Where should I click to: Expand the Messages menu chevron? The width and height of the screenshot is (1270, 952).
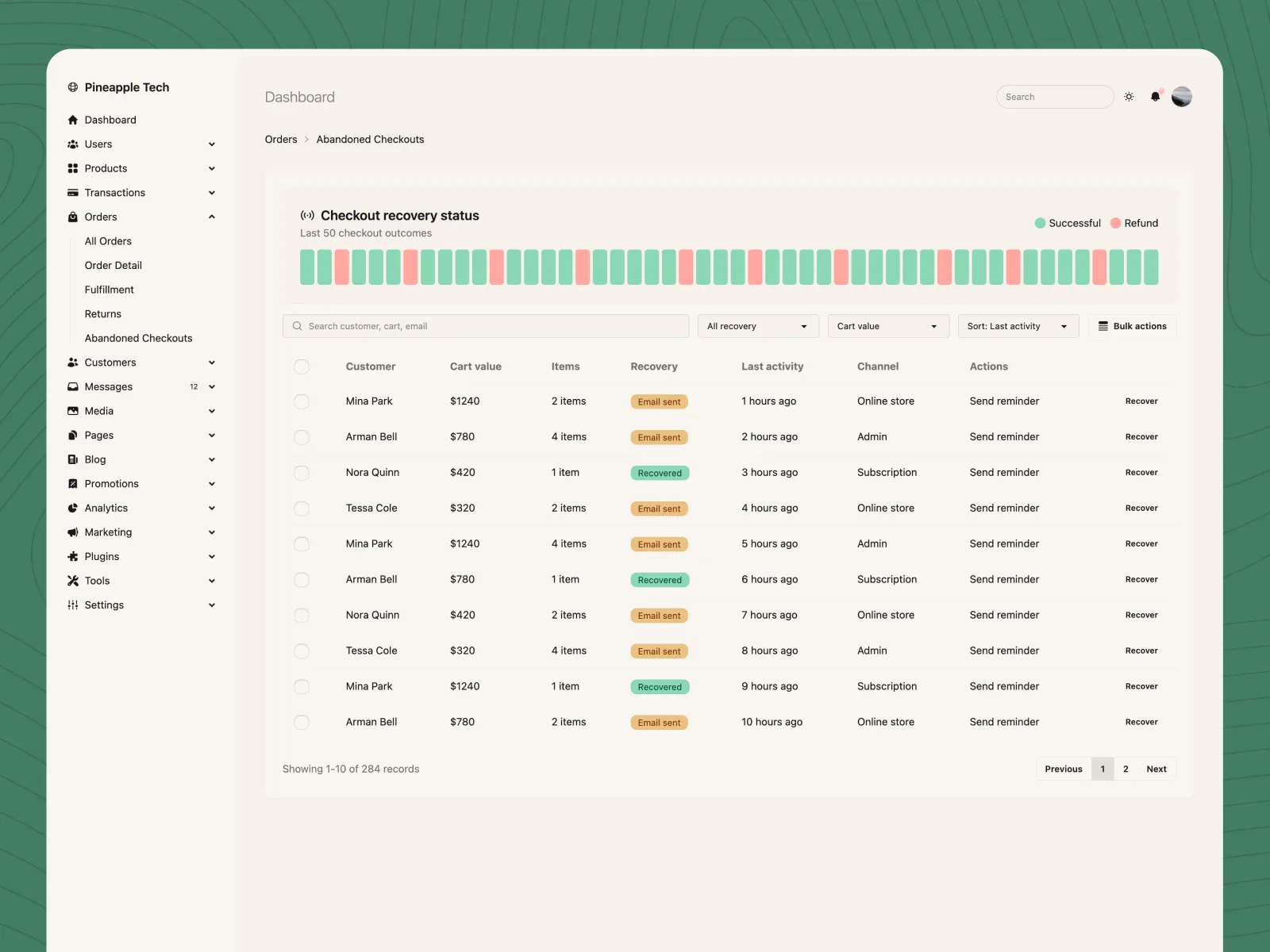click(212, 387)
